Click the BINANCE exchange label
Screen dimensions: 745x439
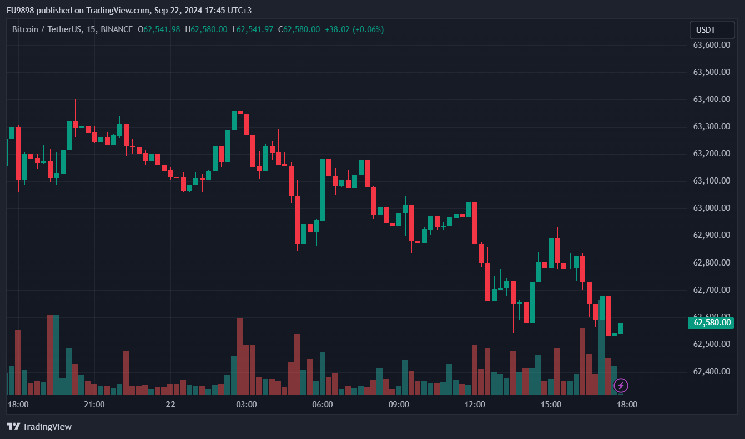(115, 30)
